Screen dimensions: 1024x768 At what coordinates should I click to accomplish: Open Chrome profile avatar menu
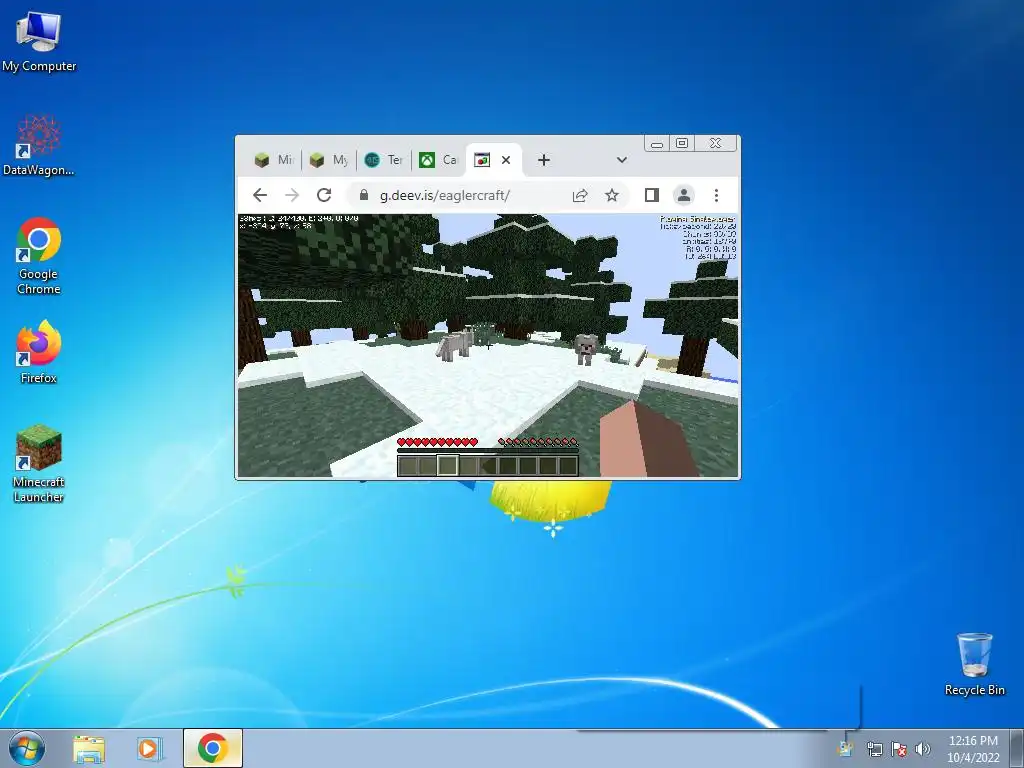(x=684, y=195)
